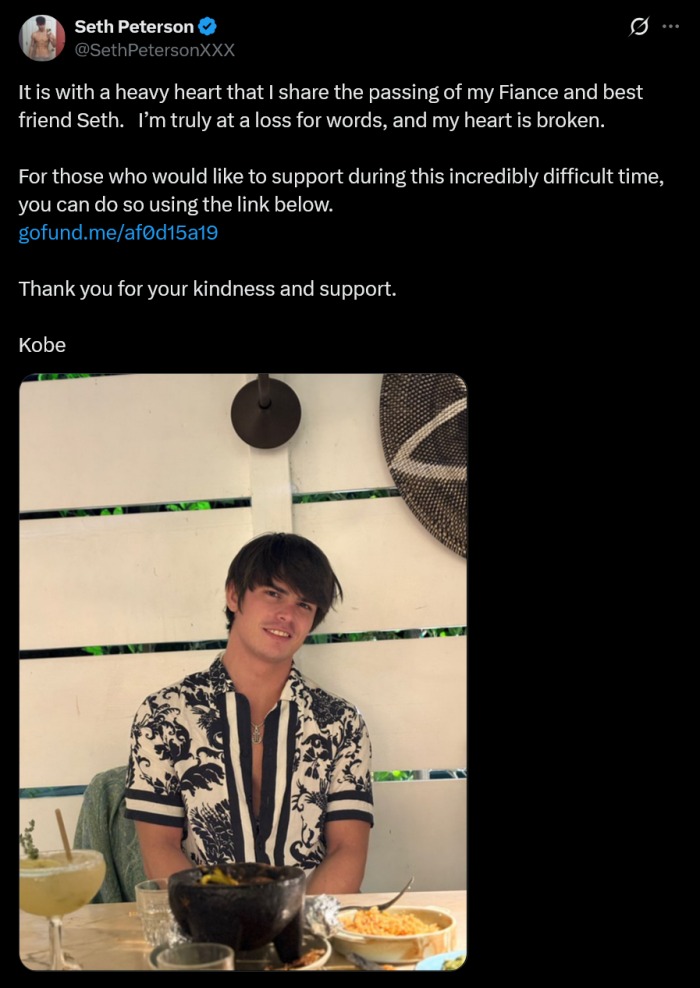Click the empty drinking glass in the photo
Screen dimensions: 700x988
[153, 908]
